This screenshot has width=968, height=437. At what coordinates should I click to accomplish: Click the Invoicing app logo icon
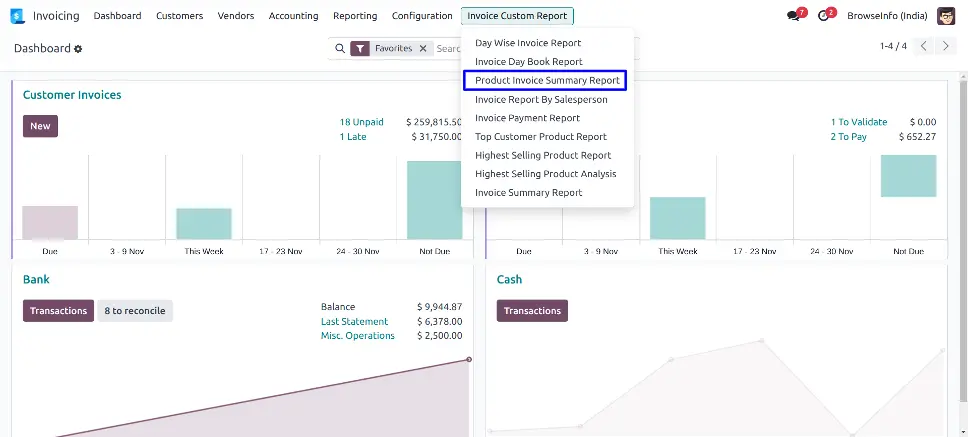click(18, 16)
